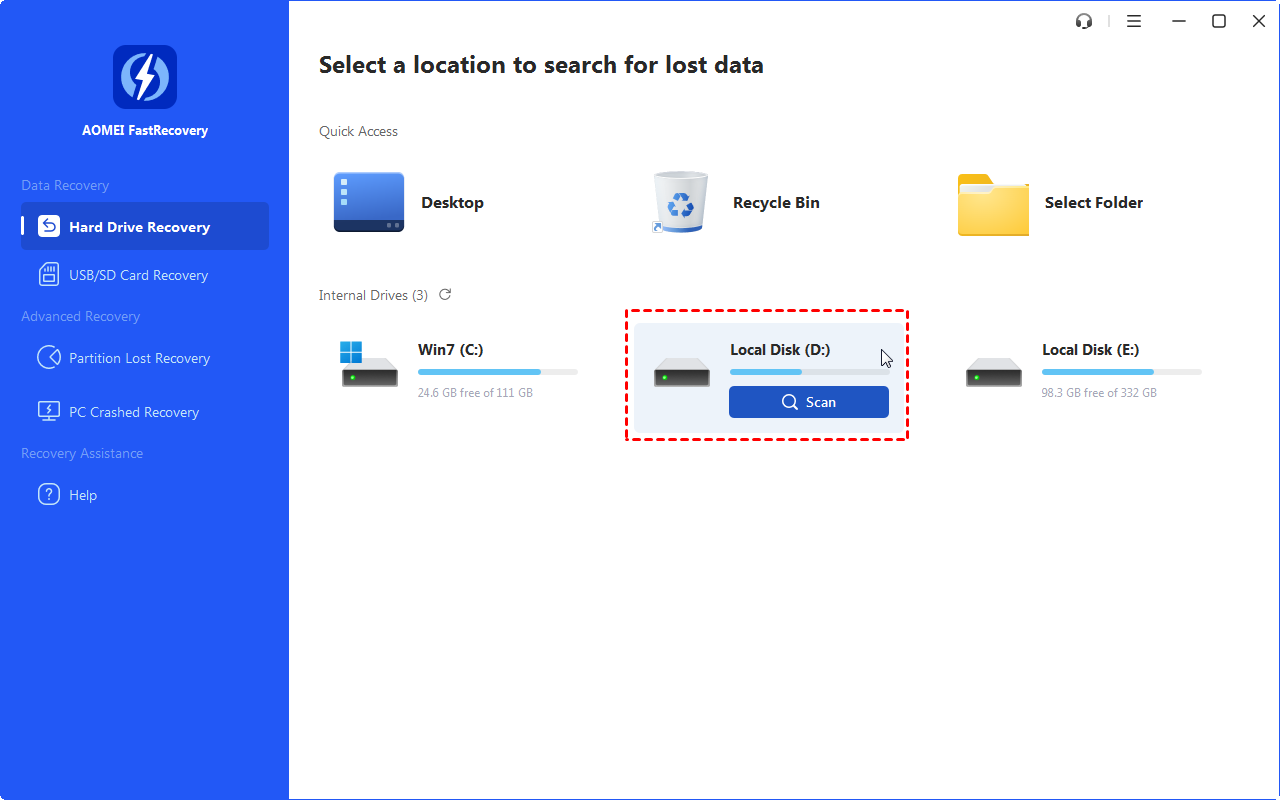Screen dimensions: 1280x800
Task: Select the Desktop quick access icon
Action: point(369,202)
